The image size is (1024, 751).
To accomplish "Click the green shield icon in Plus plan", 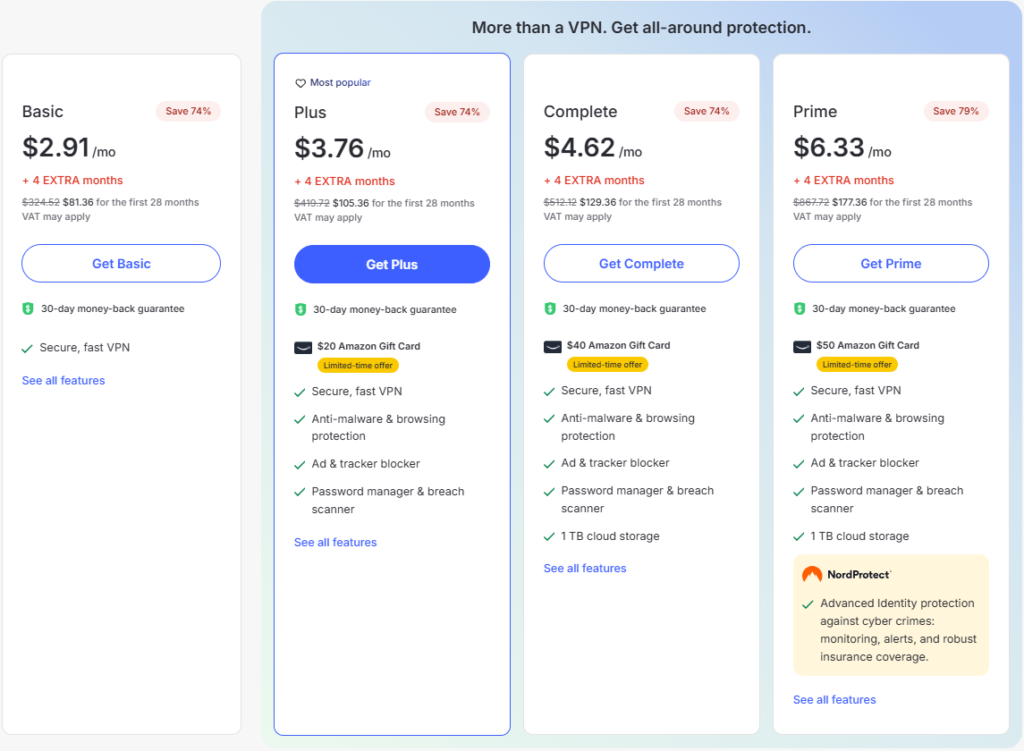I will click(x=300, y=310).
